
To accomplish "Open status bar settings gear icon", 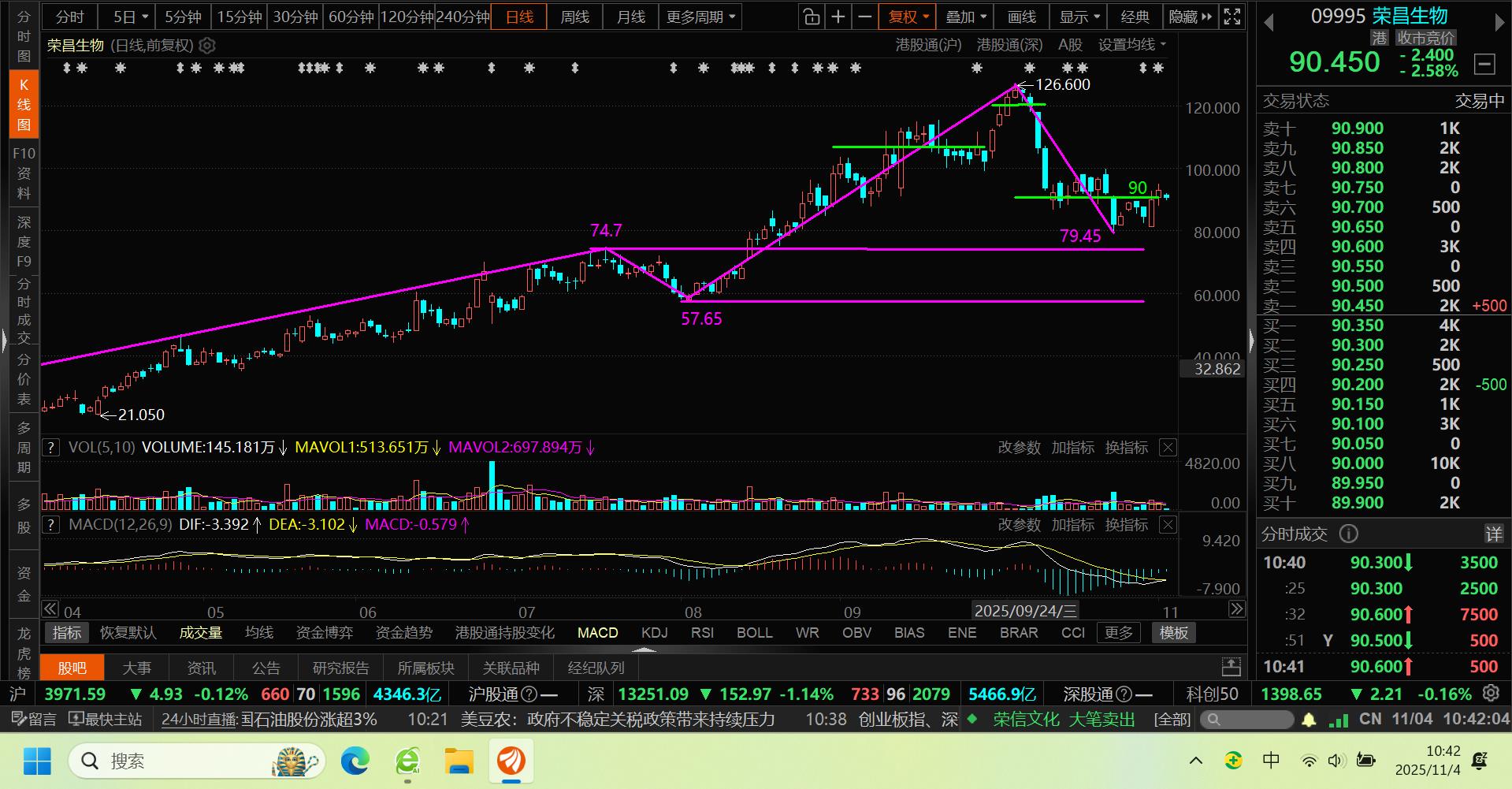I will pyautogui.click(x=1491, y=694).
